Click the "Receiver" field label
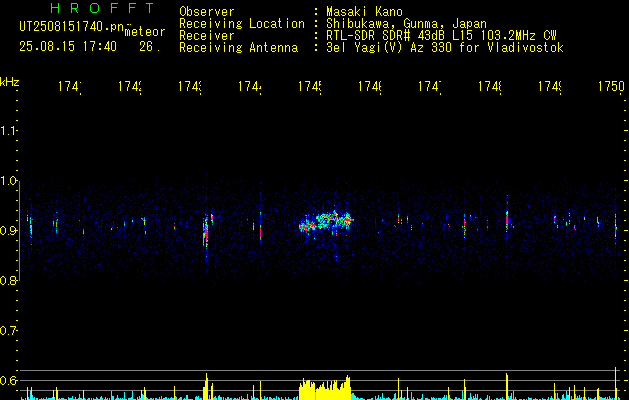This screenshot has height=400, width=629. tap(207, 36)
